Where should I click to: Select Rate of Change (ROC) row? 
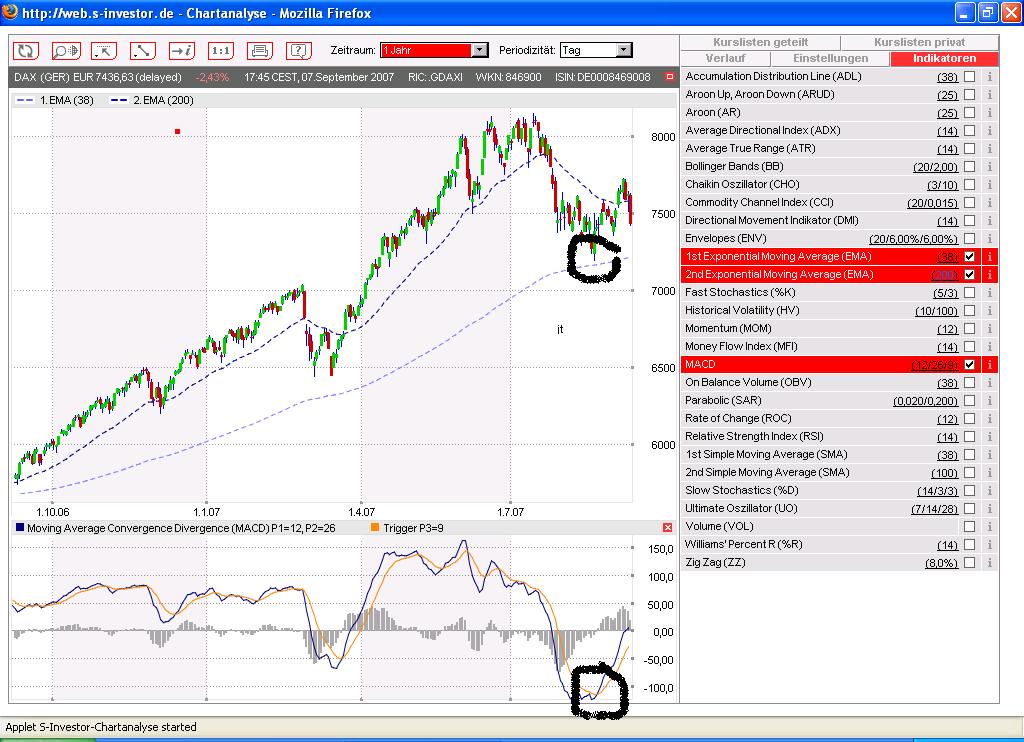[x=839, y=419]
